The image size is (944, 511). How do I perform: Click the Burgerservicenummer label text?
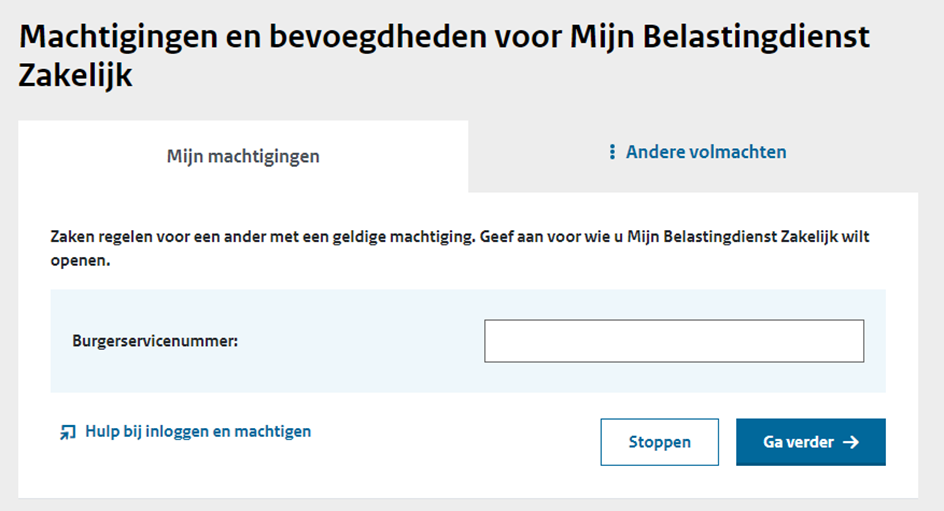[x=155, y=341]
